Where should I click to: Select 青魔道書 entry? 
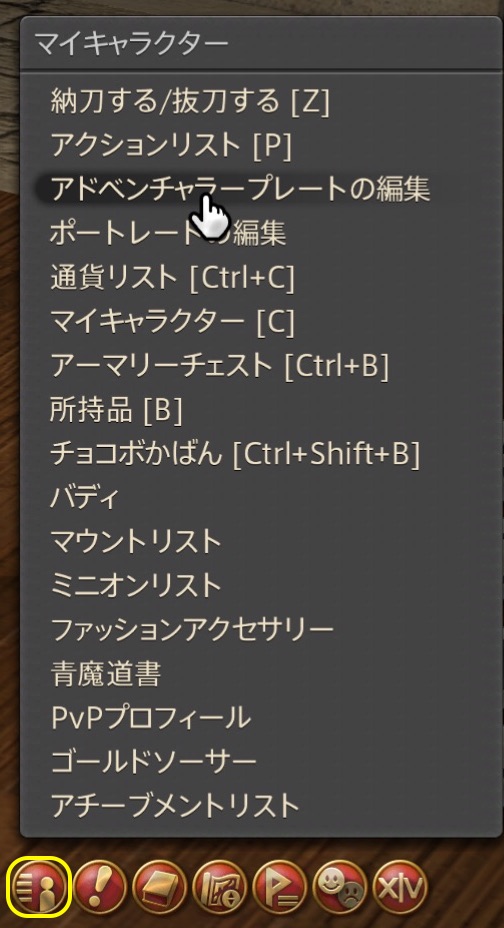106,674
